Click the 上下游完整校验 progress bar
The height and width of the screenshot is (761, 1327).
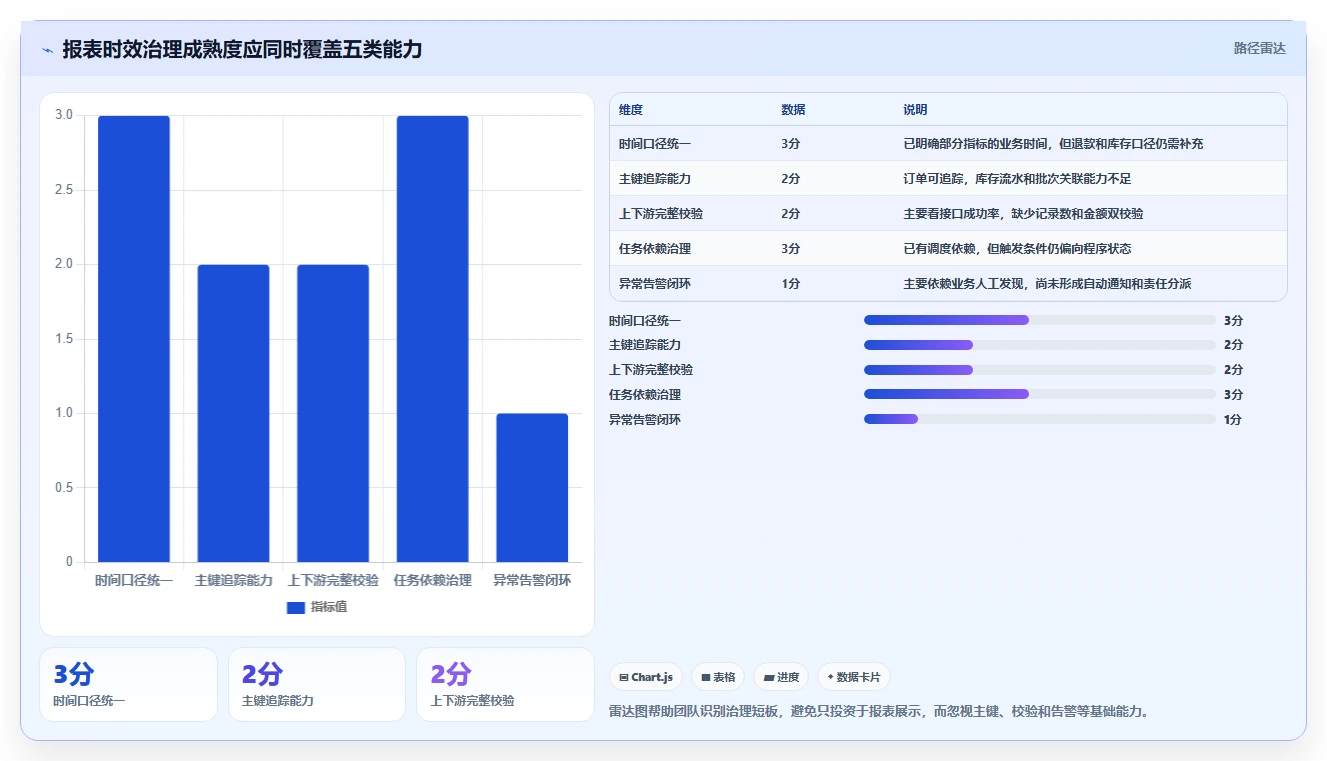(x=1040, y=370)
